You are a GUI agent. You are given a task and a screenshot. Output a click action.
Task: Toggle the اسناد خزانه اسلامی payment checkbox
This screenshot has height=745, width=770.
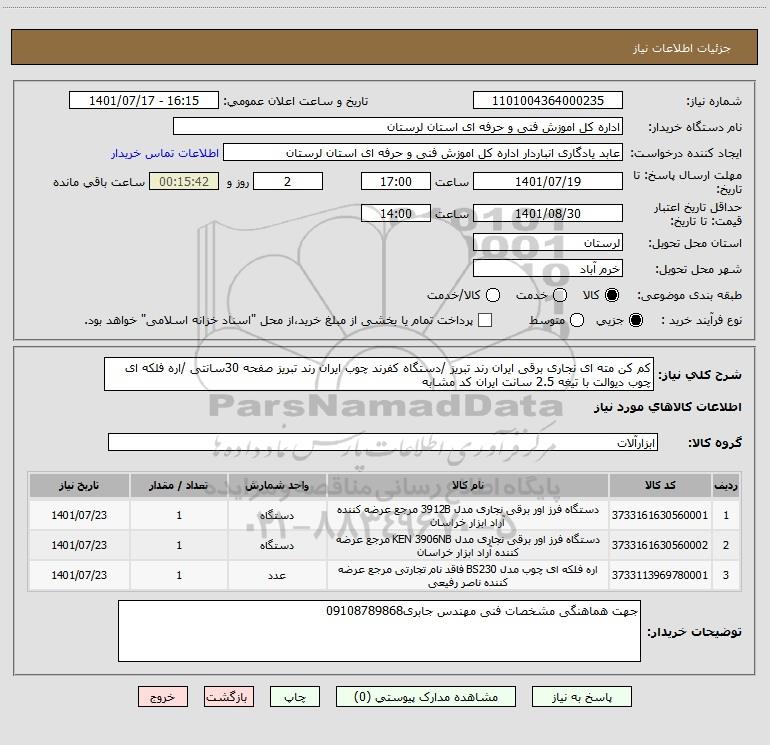pos(485,320)
